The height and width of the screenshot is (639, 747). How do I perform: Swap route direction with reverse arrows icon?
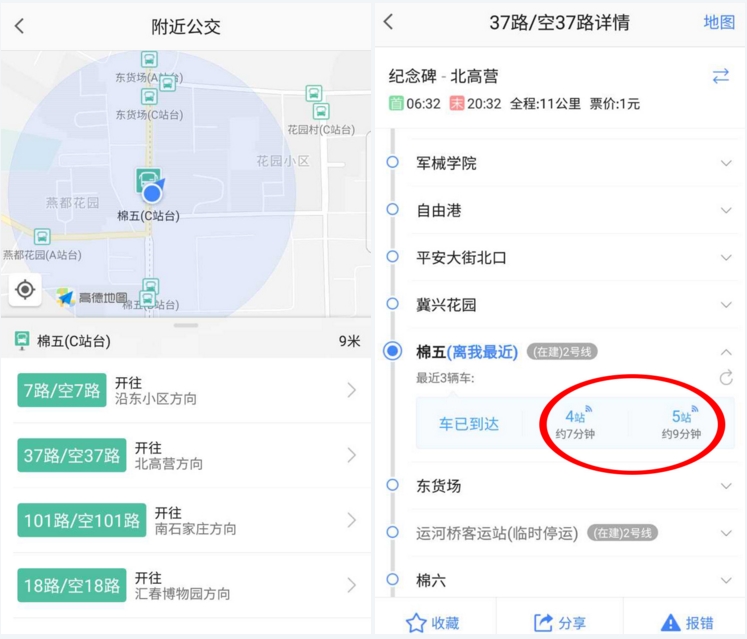(x=720, y=77)
